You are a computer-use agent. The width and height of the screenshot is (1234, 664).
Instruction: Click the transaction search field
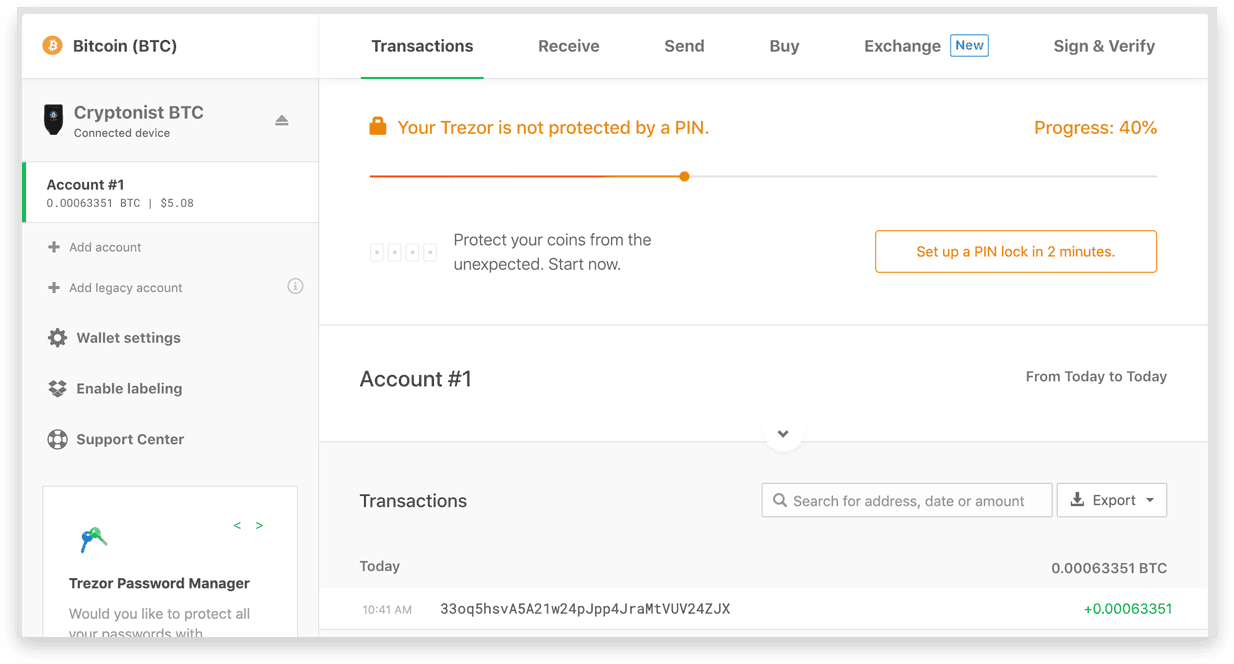[x=907, y=500]
